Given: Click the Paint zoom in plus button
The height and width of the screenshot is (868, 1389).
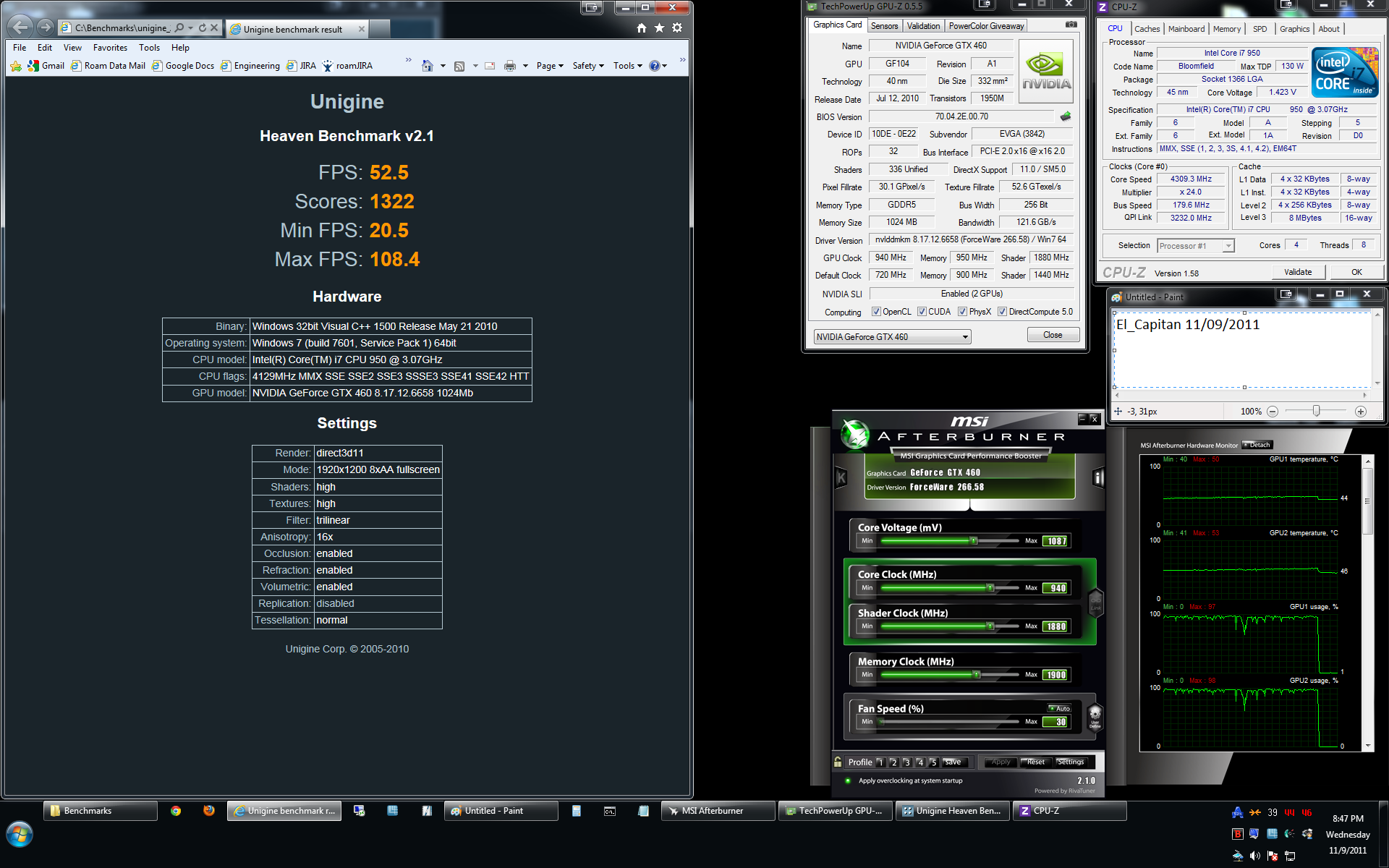Looking at the screenshot, I should click(x=1361, y=412).
